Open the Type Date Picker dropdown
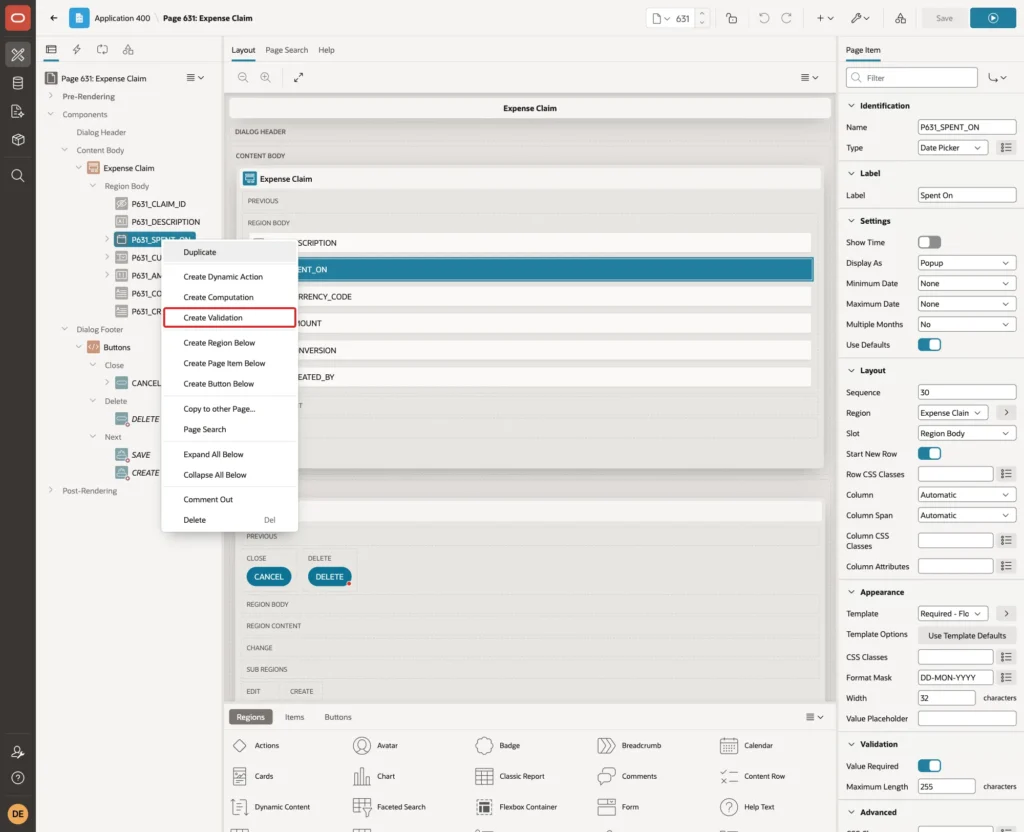Screen dimensions: 1024x832 click(x=953, y=148)
